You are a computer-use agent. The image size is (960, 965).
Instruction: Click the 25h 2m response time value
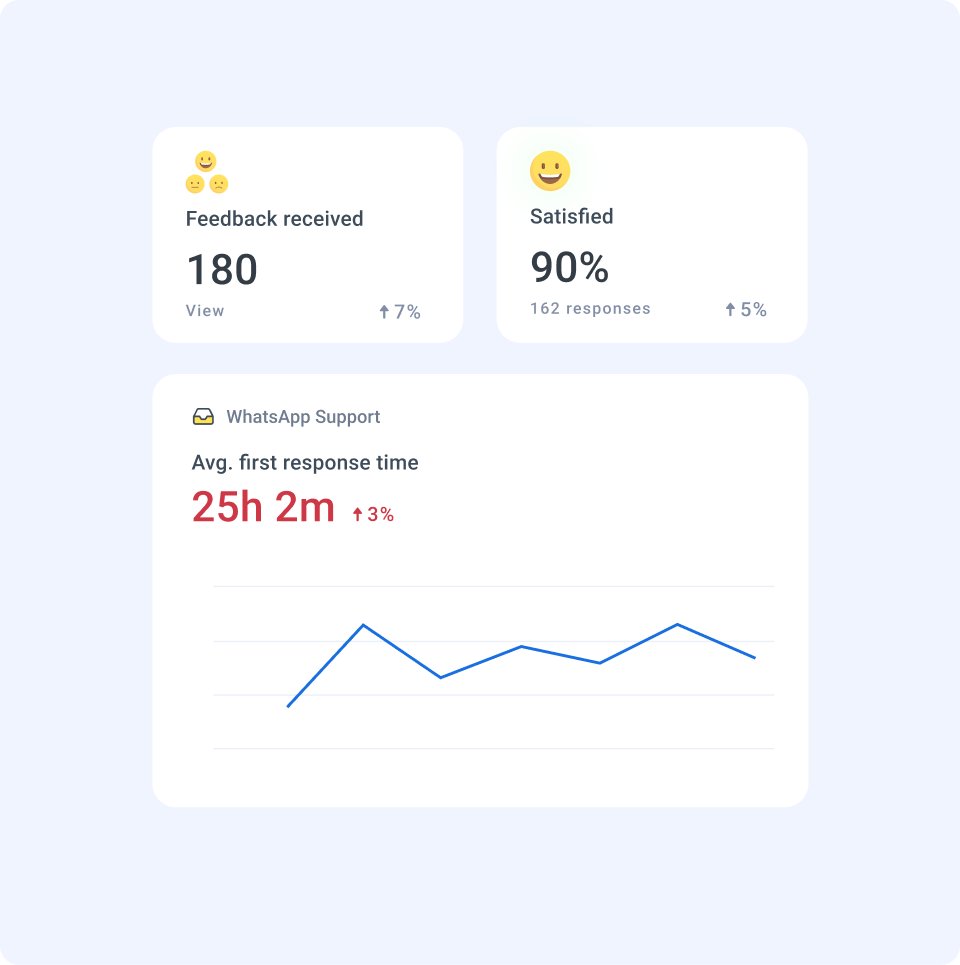pyautogui.click(x=262, y=507)
